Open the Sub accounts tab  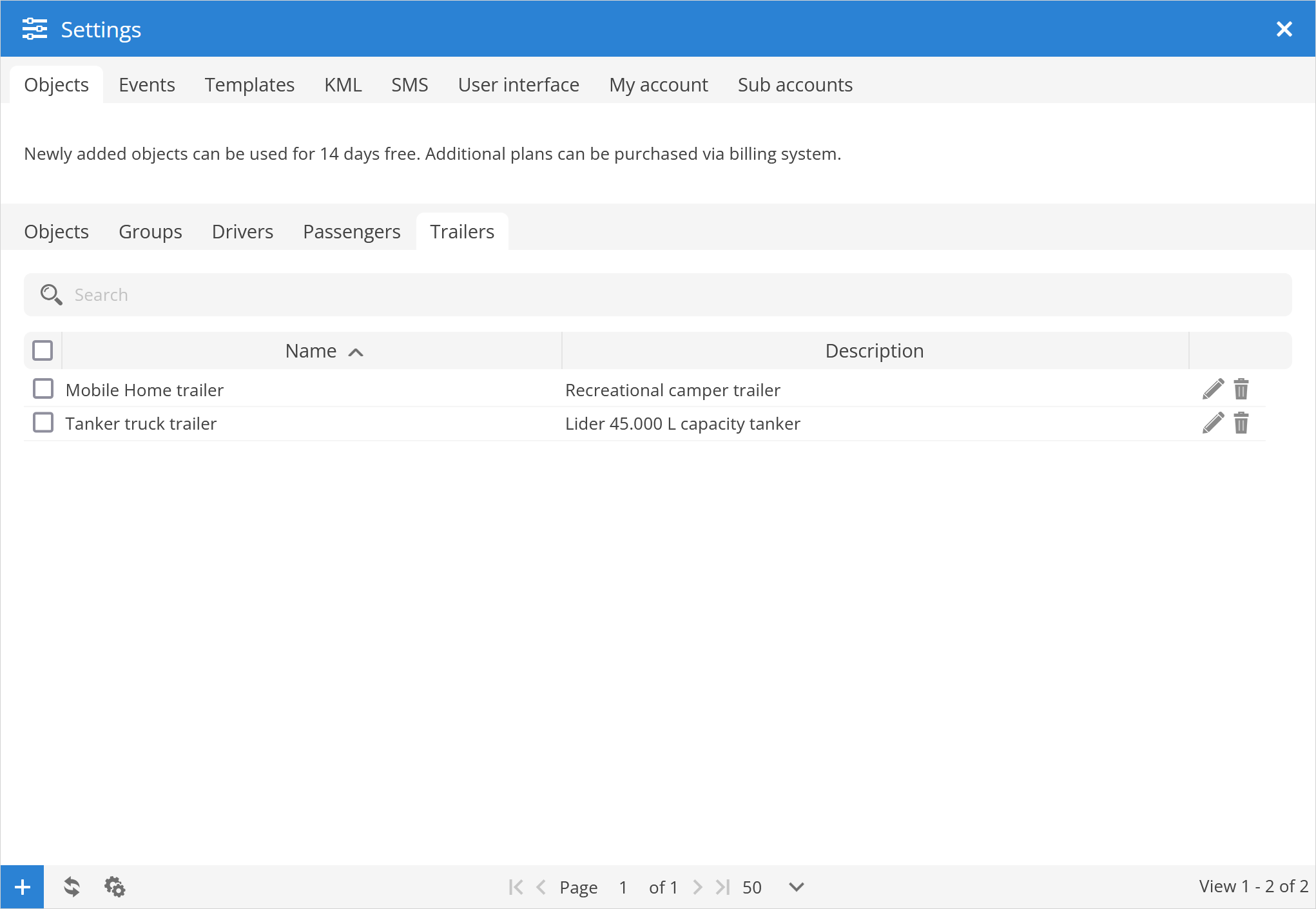pos(795,85)
